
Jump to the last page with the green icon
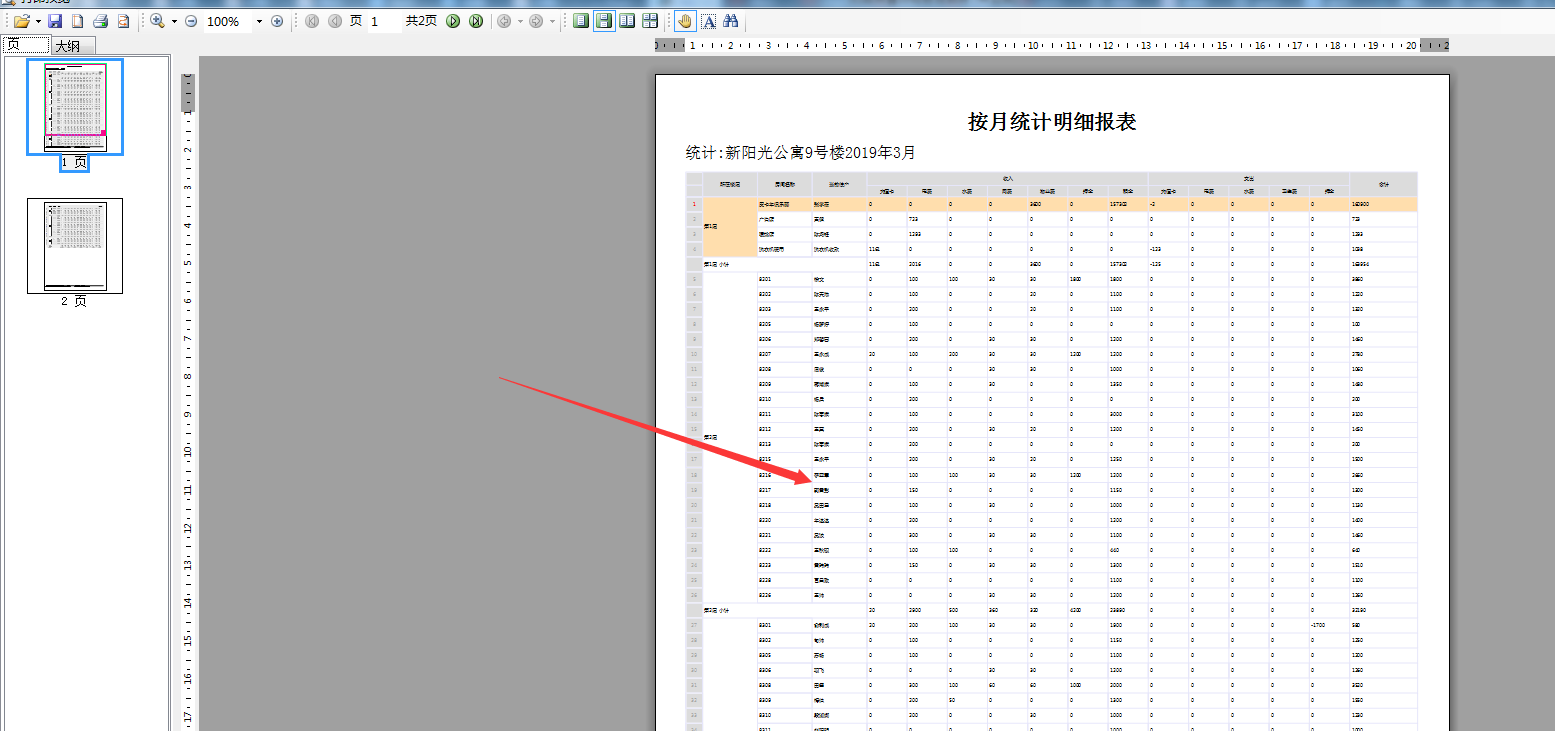pyautogui.click(x=476, y=21)
